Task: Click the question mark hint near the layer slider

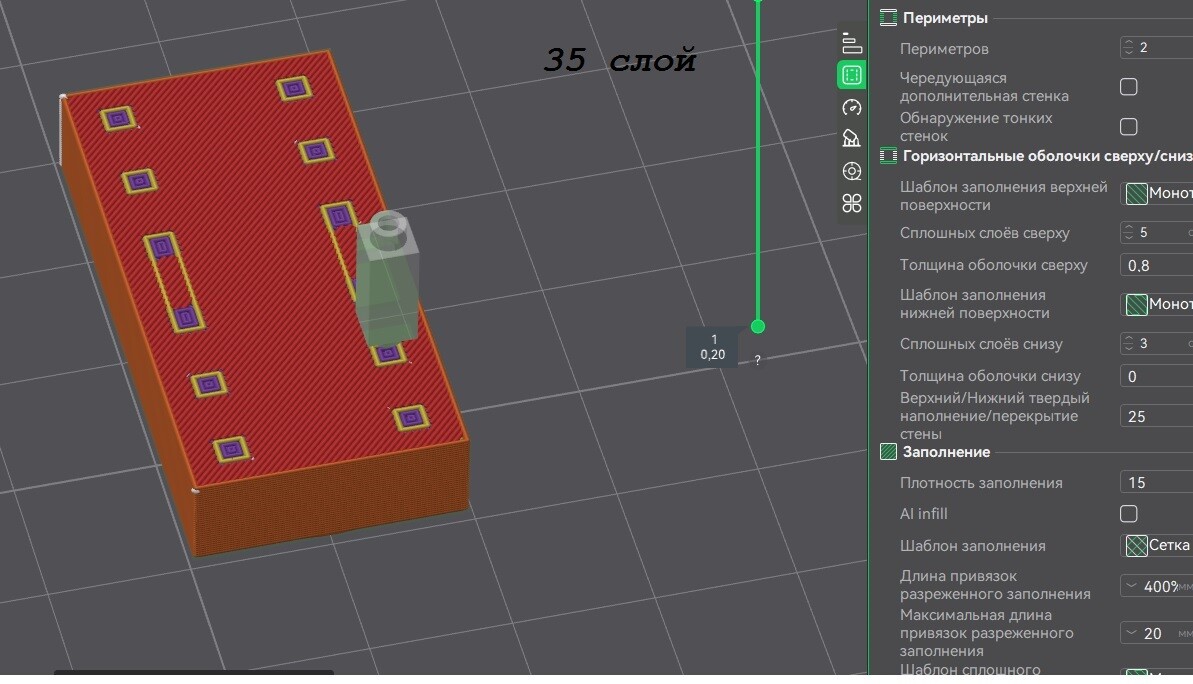Action: pos(757,360)
